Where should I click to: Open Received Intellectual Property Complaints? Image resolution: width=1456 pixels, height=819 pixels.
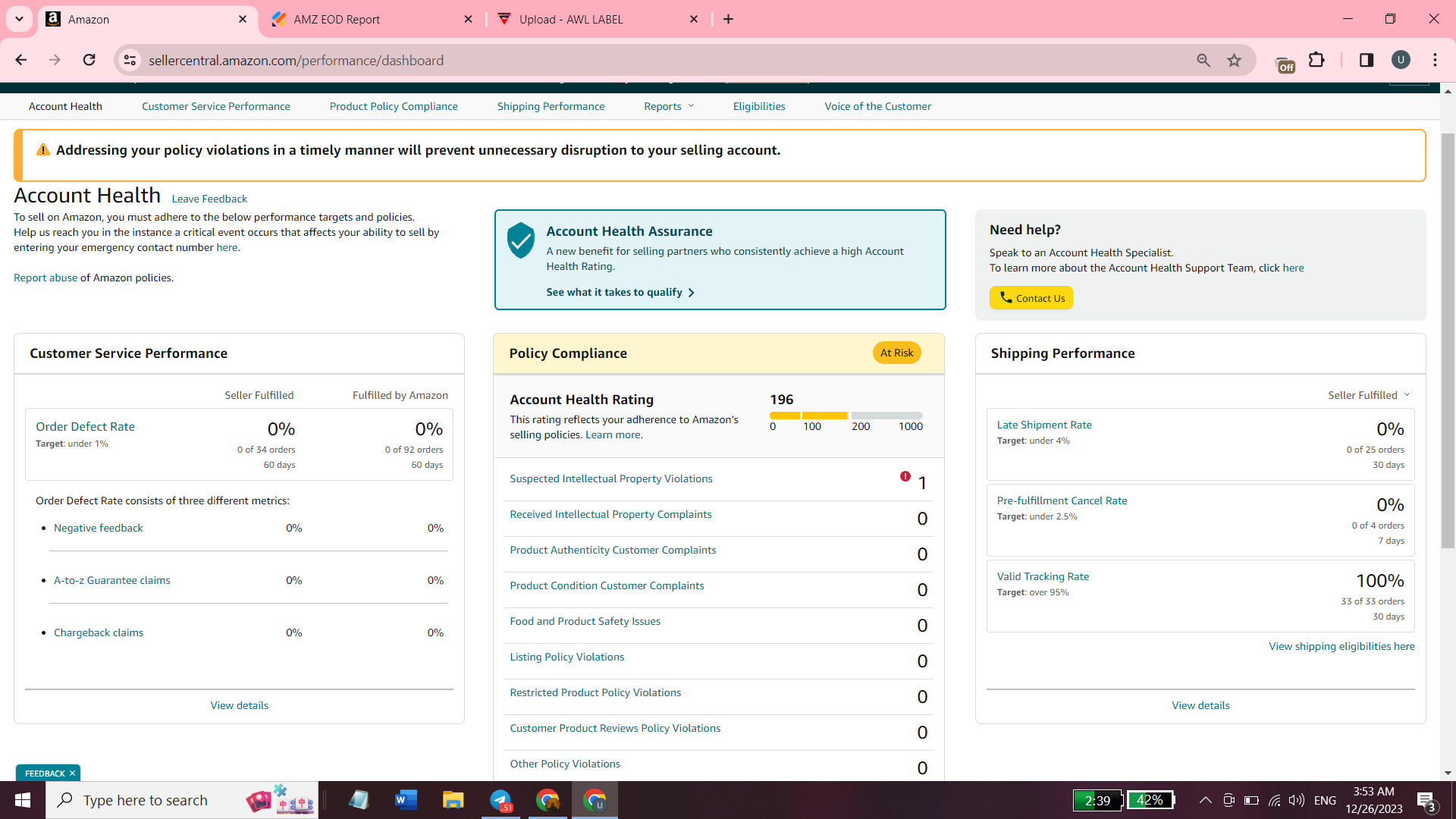point(611,514)
